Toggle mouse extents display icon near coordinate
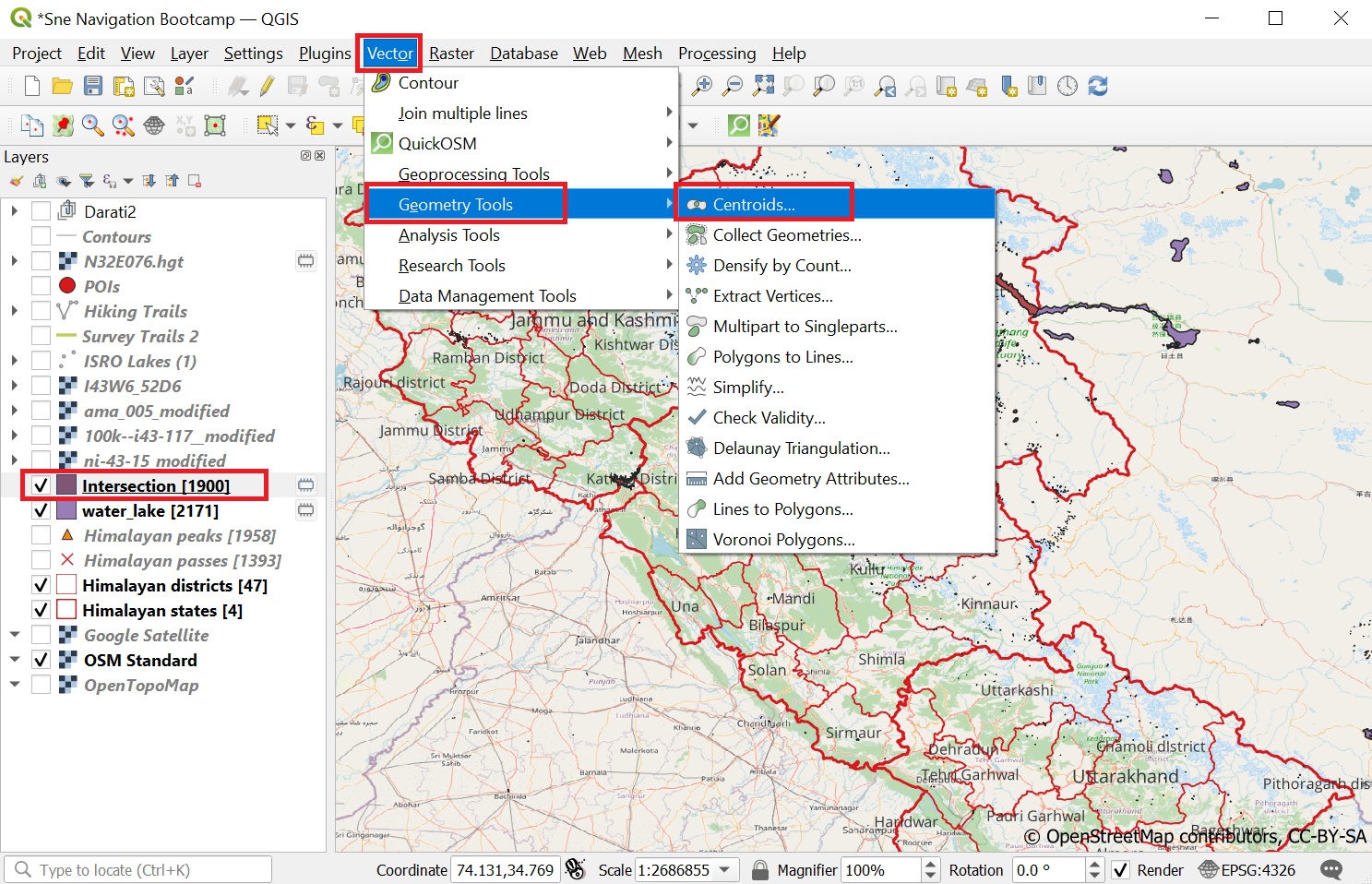 tap(575, 869)
